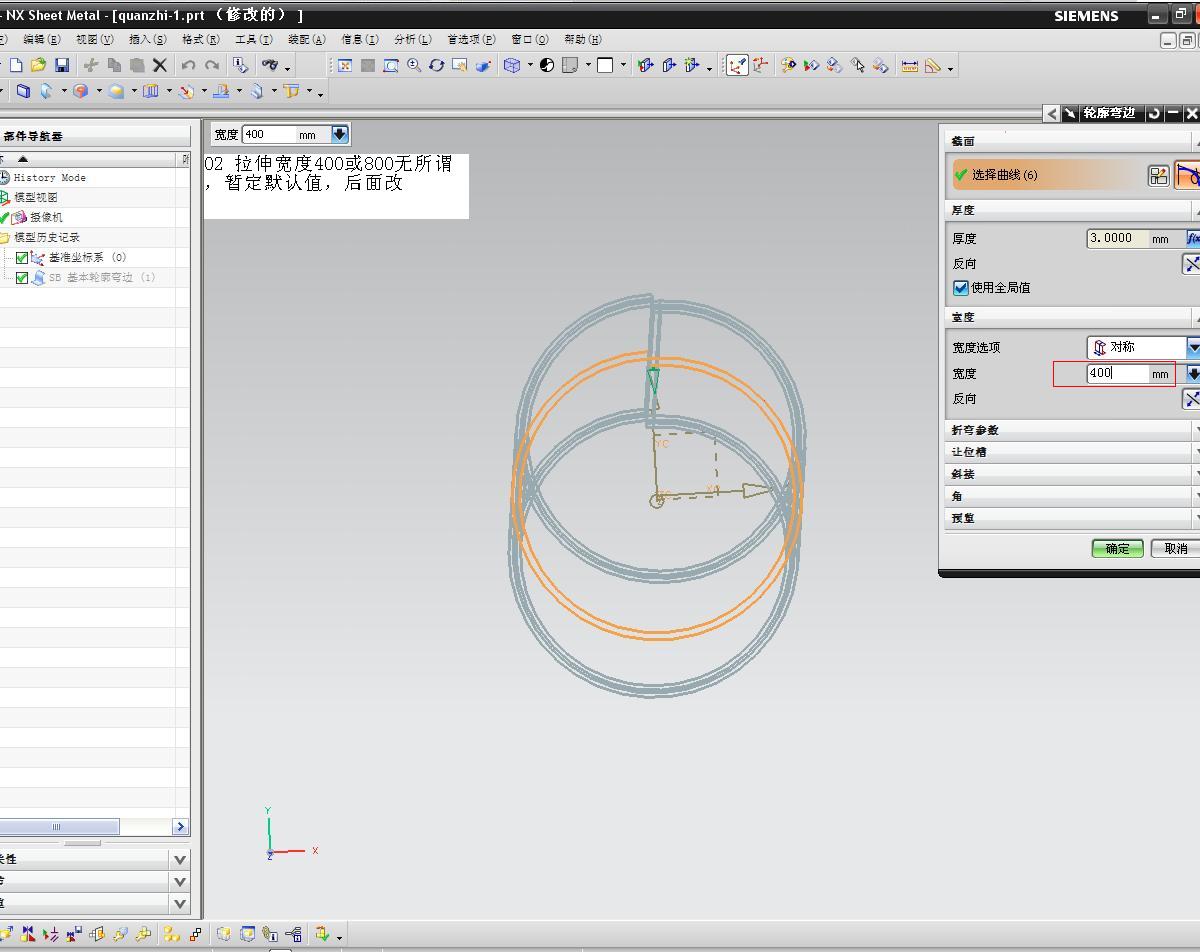Image resolution: width=1200 pixels, height=952 pixels.
Task: Click the tab sheet metal tool icon
Action: click(x=23, y=91)
